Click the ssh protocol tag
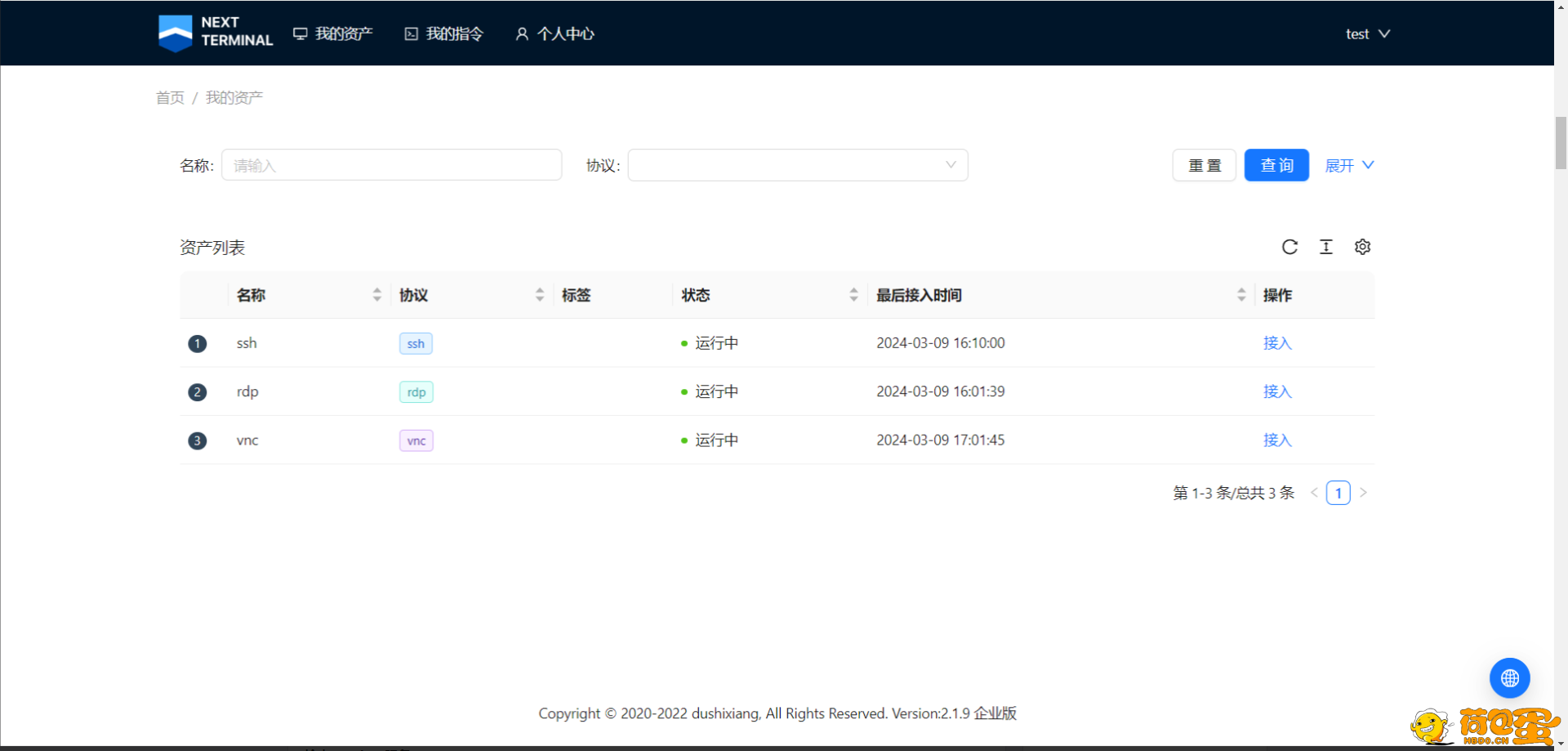 [x=416, y=343]
